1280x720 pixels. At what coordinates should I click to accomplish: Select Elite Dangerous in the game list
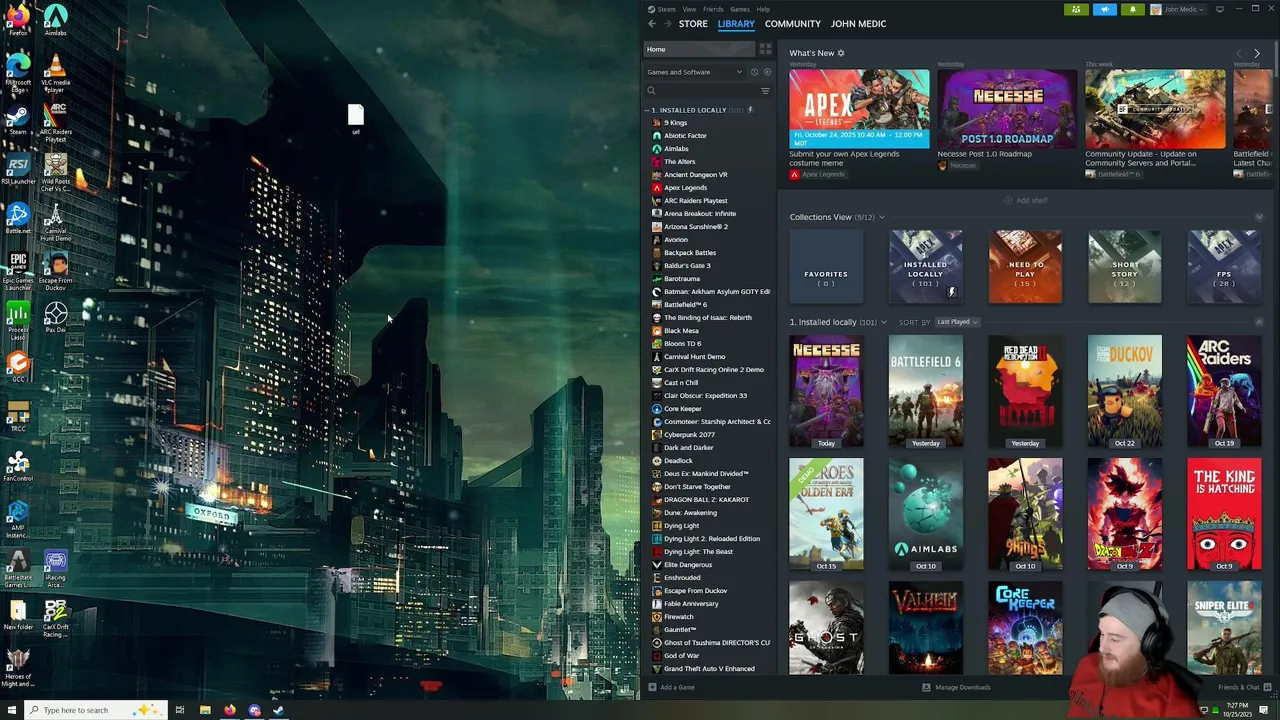coord(688,565)
